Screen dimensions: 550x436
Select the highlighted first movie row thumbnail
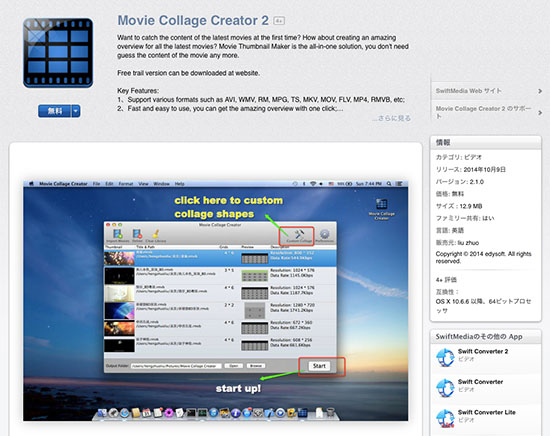point(119,259)
